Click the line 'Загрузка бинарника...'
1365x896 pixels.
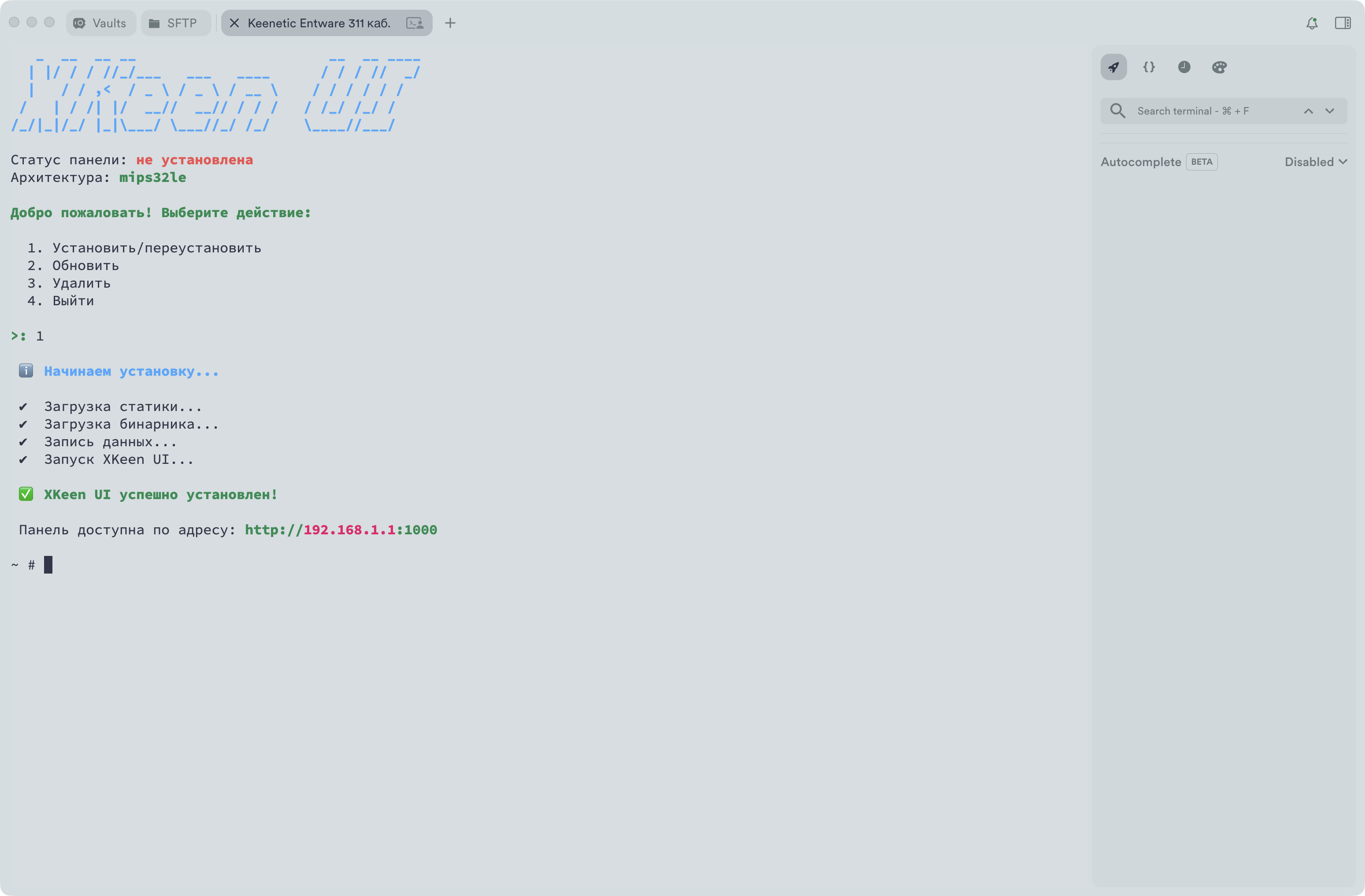131,424
